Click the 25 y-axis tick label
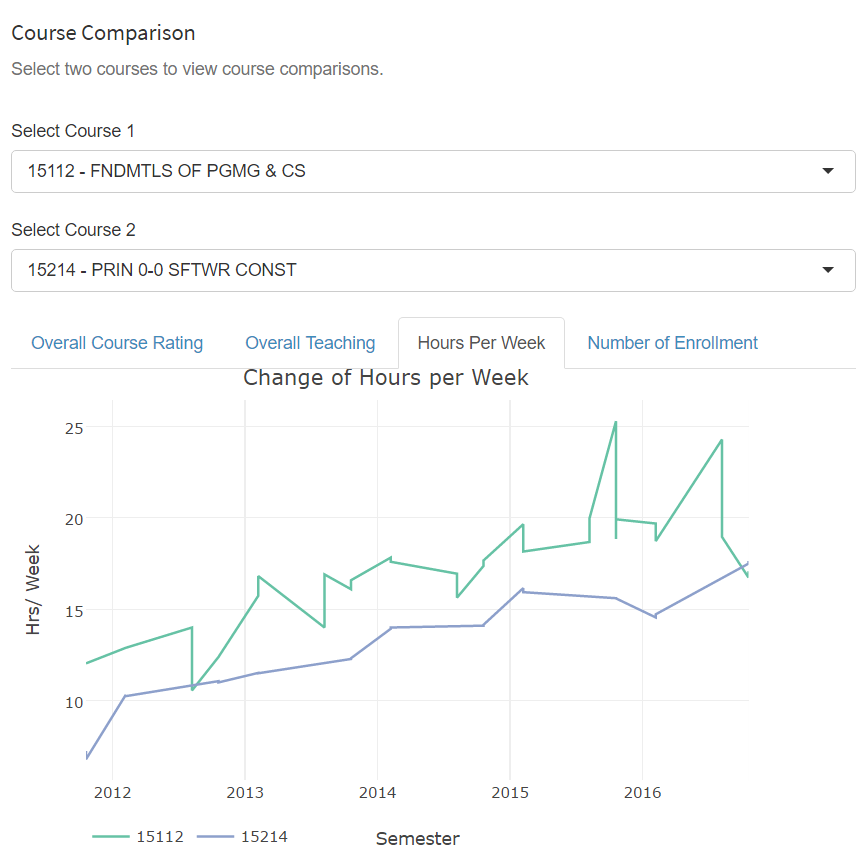The width and height of the screenshot is (865, 867). pyautogui.click(x=74, y=428)
